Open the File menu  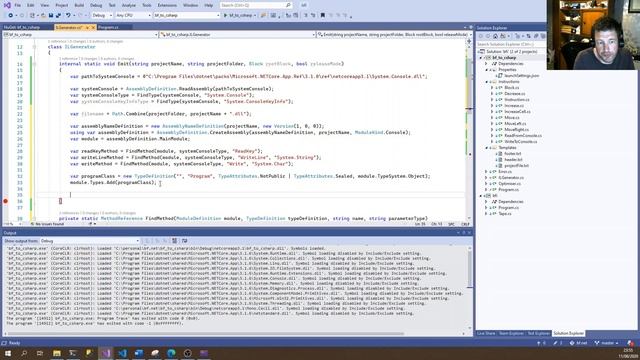pos(18,5)
